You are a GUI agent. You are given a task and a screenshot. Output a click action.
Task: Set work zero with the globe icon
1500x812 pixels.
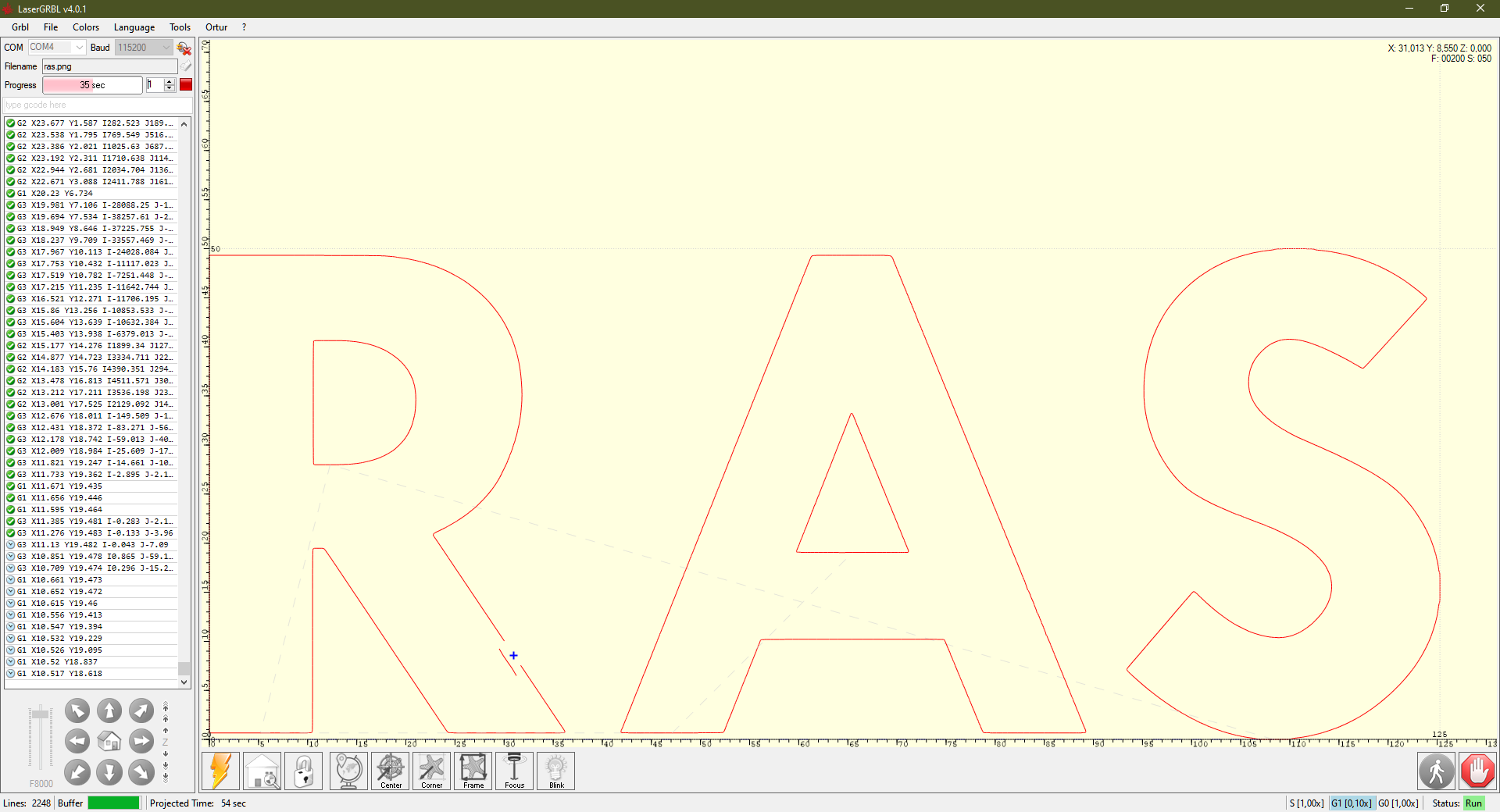coord(348,771)
